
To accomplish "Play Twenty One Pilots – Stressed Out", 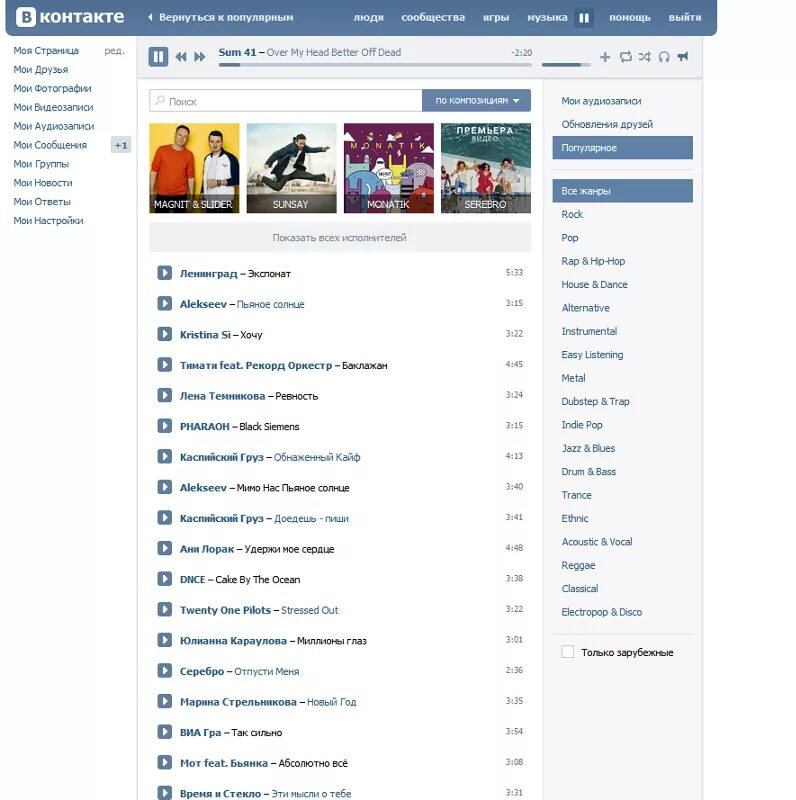I will point(164,609).
